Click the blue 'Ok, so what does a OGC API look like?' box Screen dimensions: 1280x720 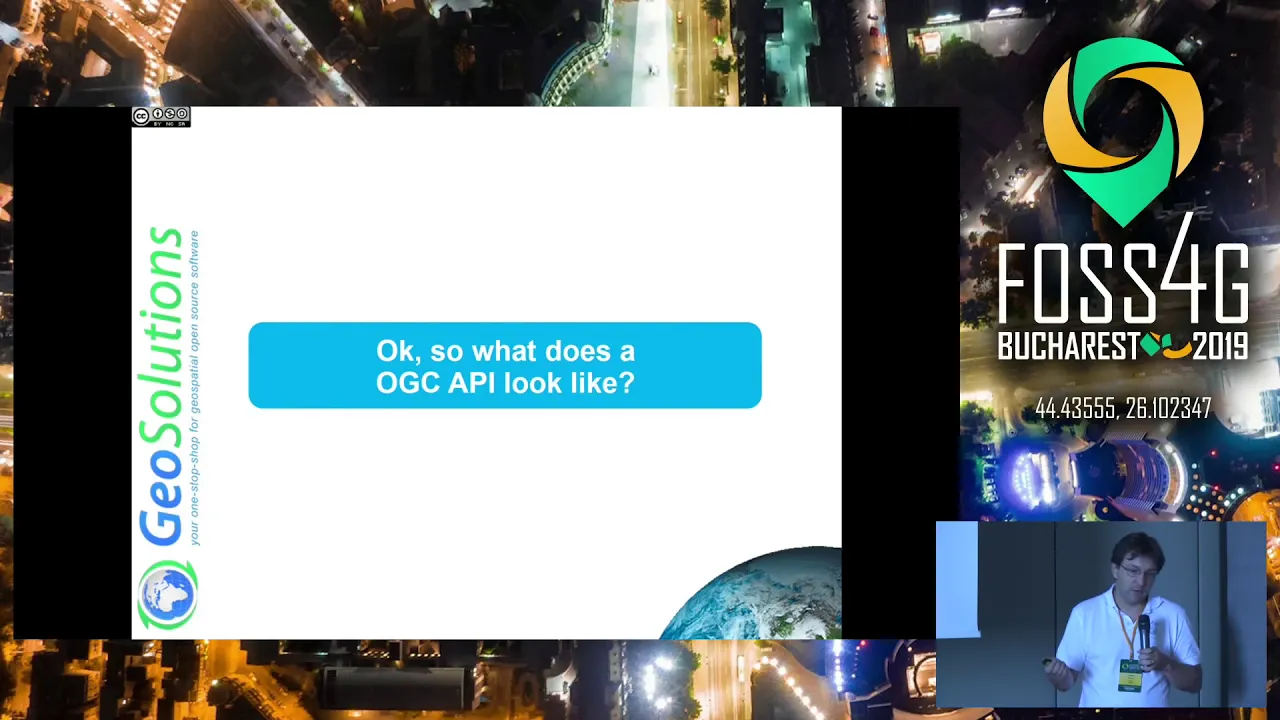tap(505, 365)
